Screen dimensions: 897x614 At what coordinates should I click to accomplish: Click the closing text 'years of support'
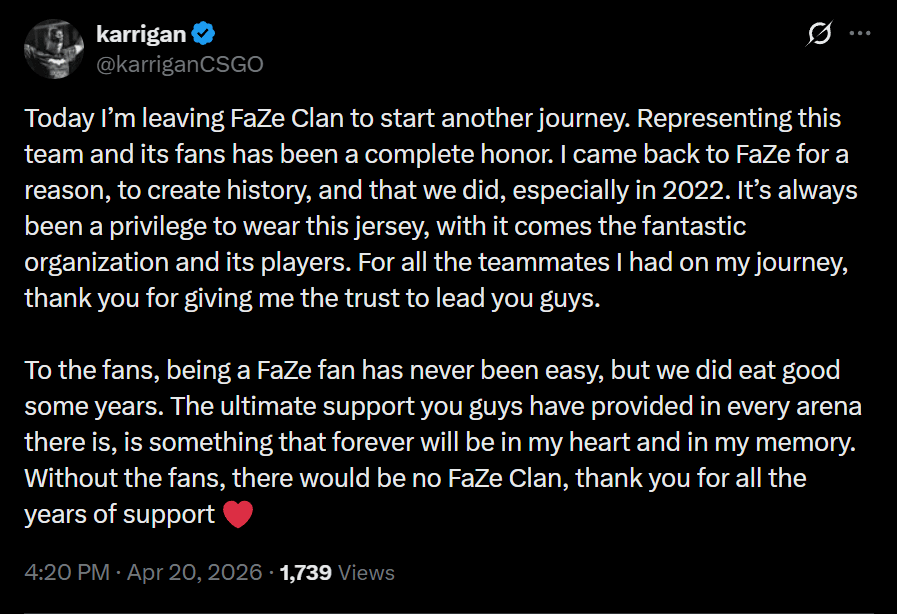(x=120, y=515)
